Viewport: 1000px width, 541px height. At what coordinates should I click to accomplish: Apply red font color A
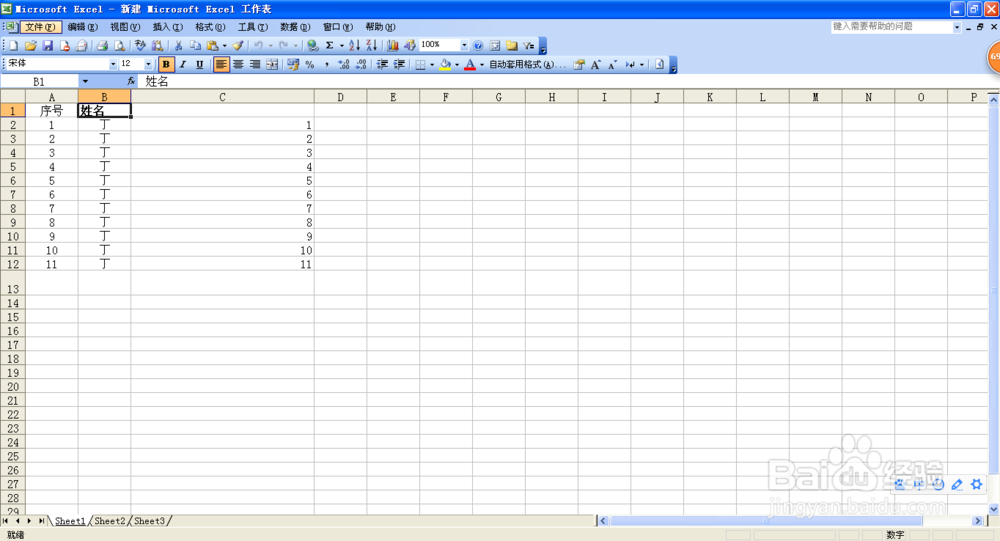(x=470, y=64)
